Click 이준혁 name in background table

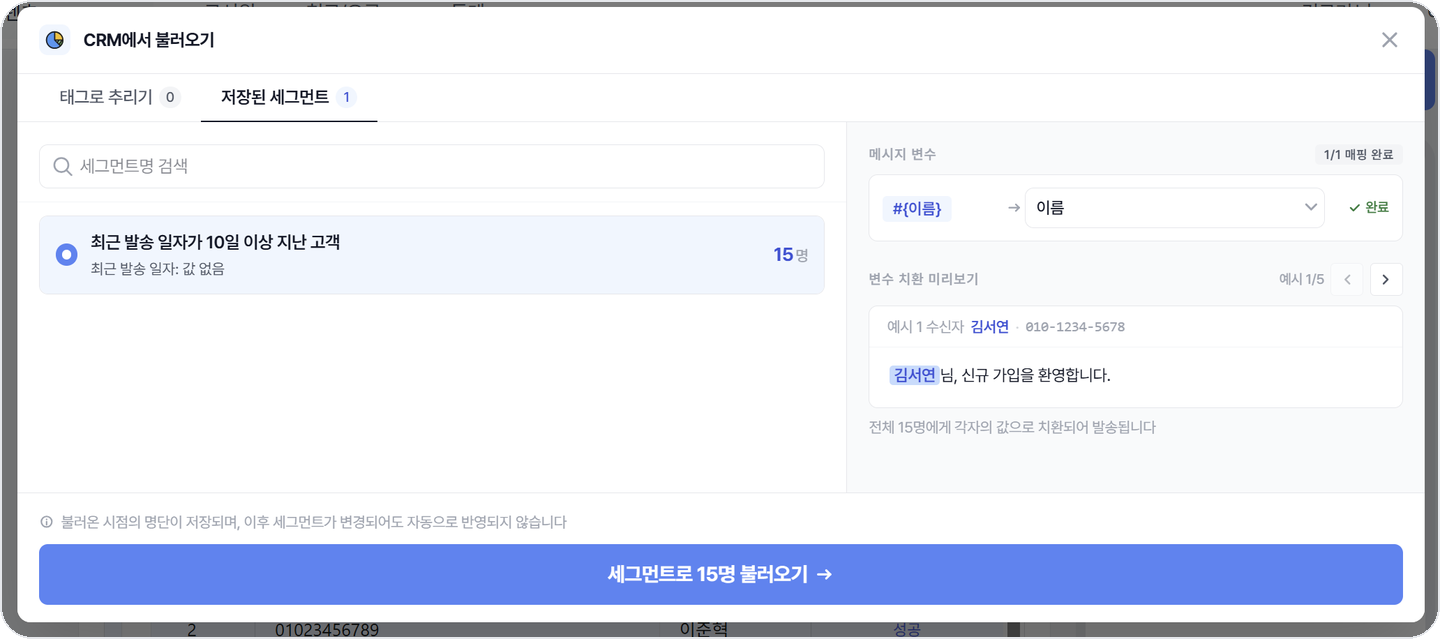[x=702, y=629]
